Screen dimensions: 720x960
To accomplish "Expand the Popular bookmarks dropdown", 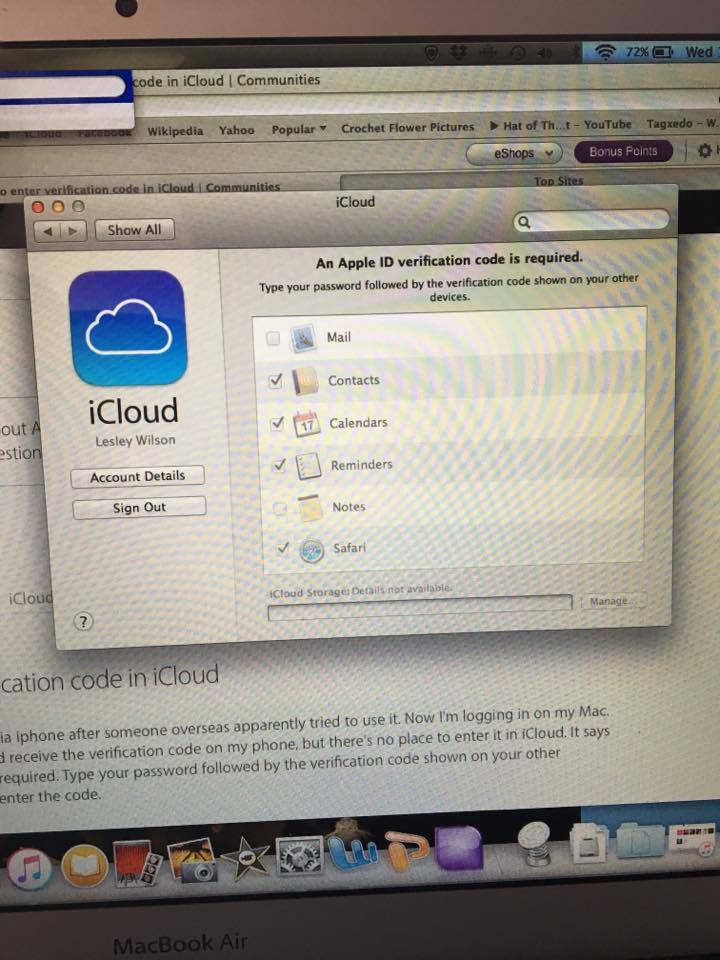I will coord(299,129).
